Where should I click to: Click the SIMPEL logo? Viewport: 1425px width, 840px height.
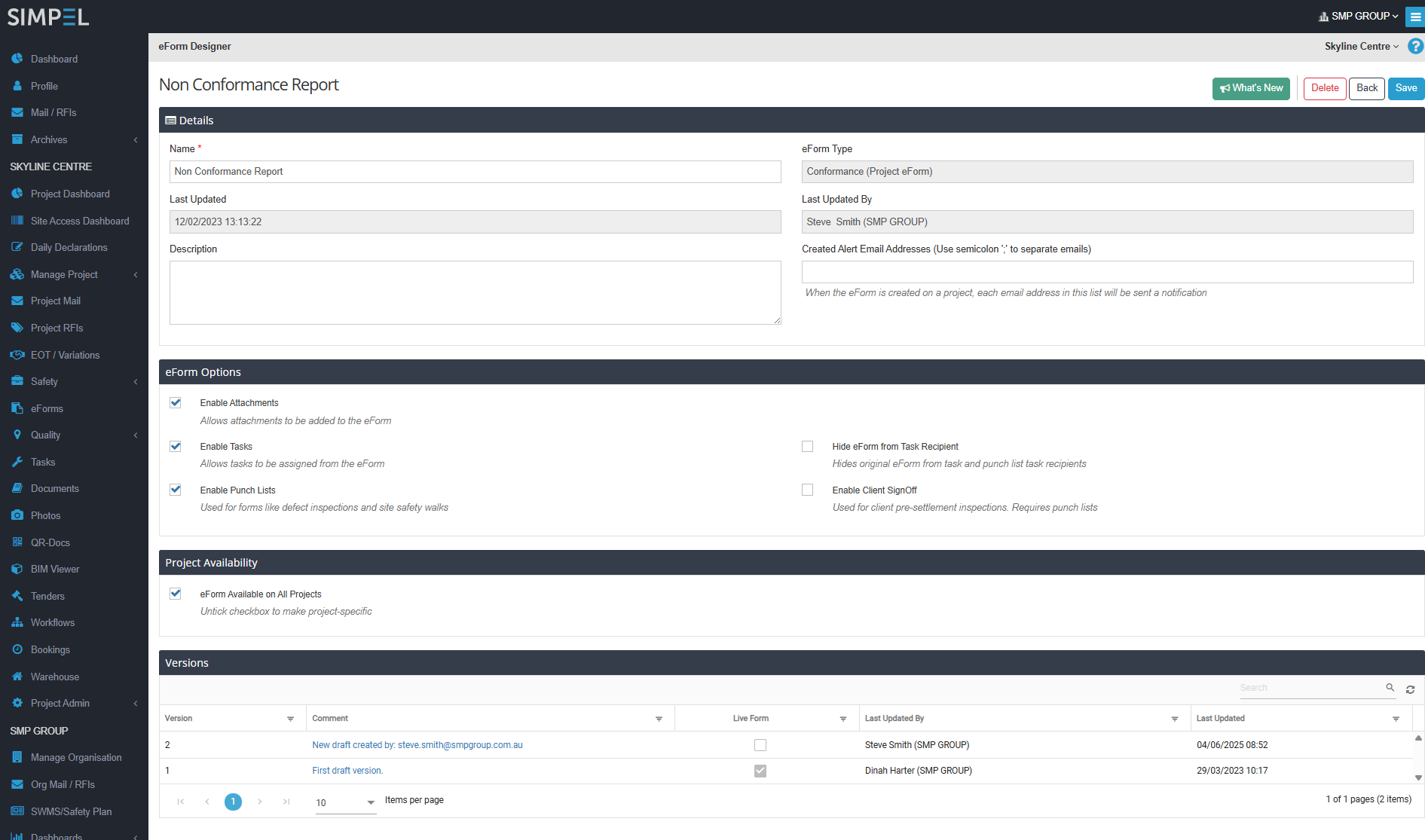[48, 17]
